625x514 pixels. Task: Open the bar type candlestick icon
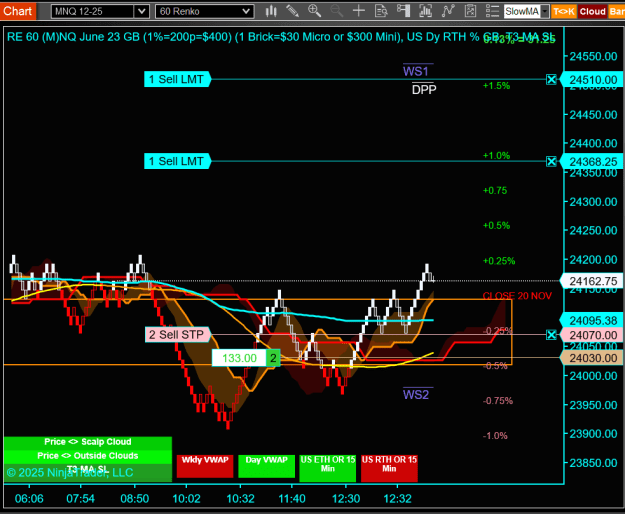click(271, 11)
